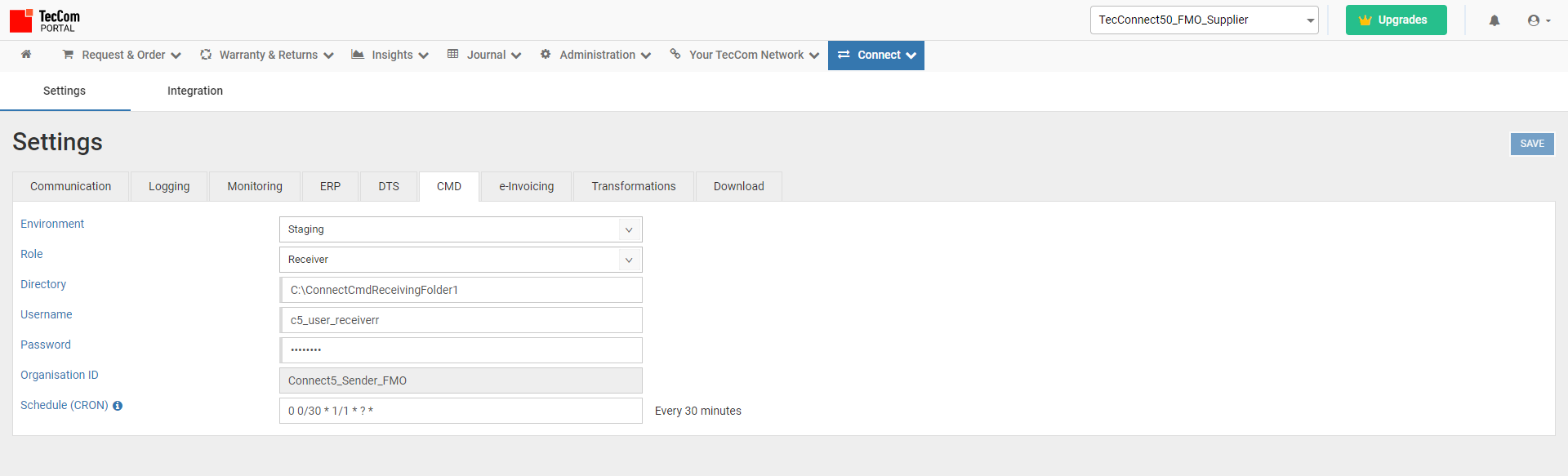Click into the Directory input field
Image resolution: width=1568 pixels, height=476 pixels.
pos(461,290)
